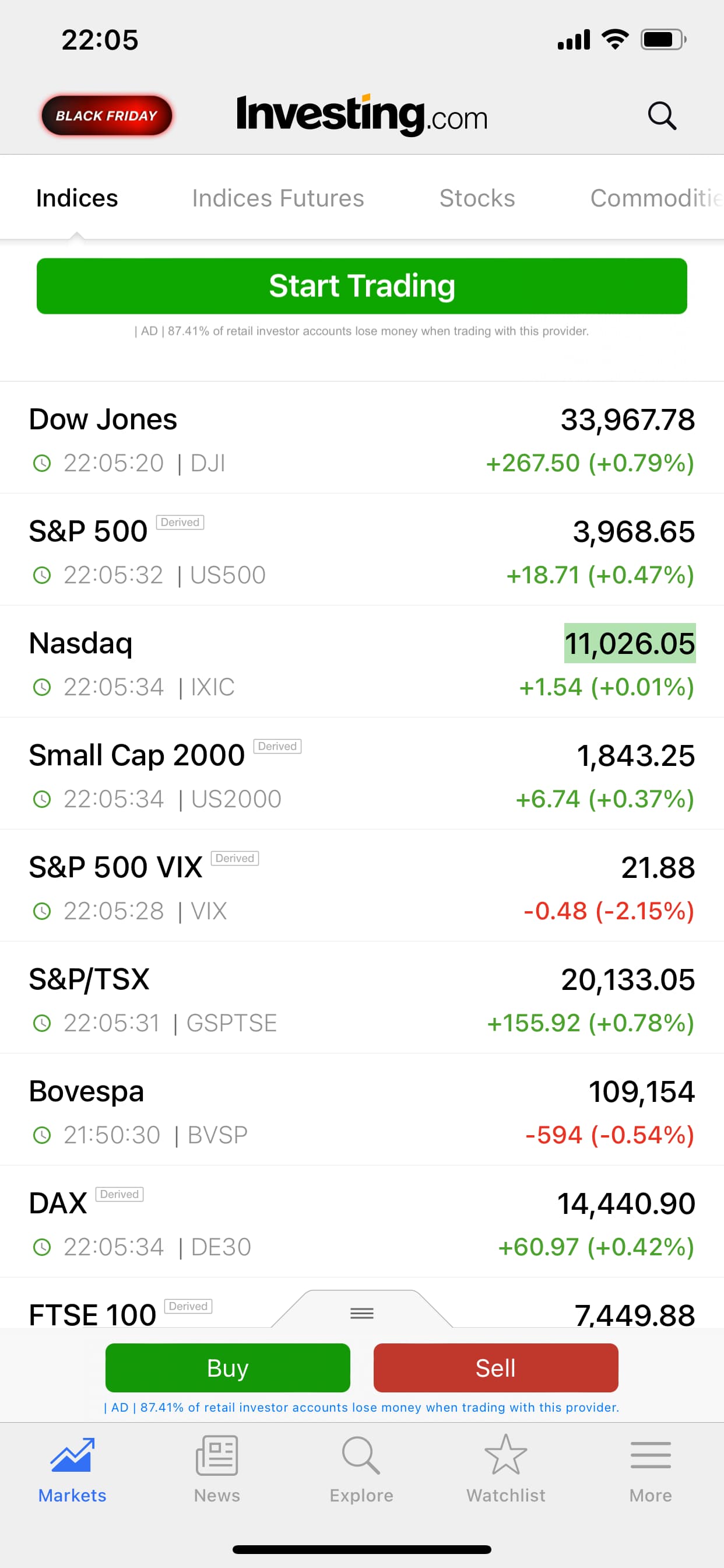Open the Bovespa index details
Screen dimensions: 724x1568
tap(362, 1110)
